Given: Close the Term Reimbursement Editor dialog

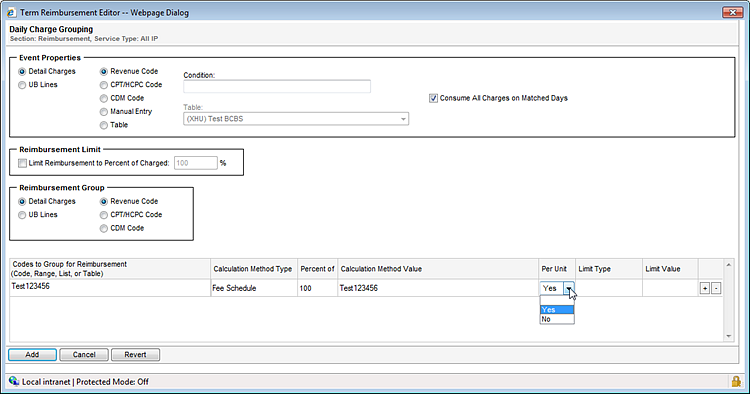Looking at the screenshot, I should (x=732, y=12).
